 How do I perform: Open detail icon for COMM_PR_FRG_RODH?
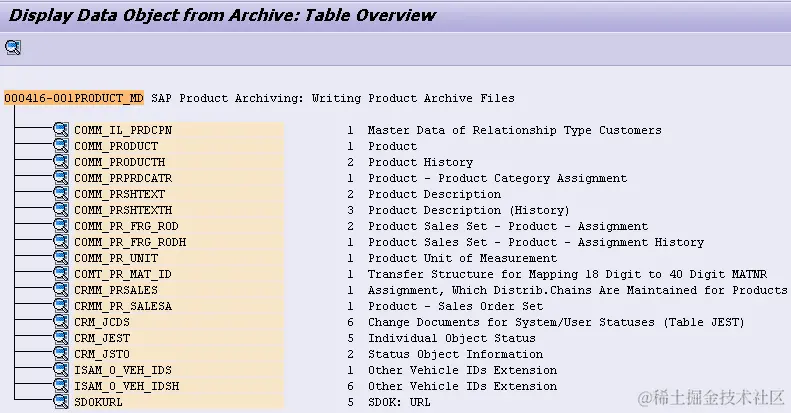click(x=61, y=242)
